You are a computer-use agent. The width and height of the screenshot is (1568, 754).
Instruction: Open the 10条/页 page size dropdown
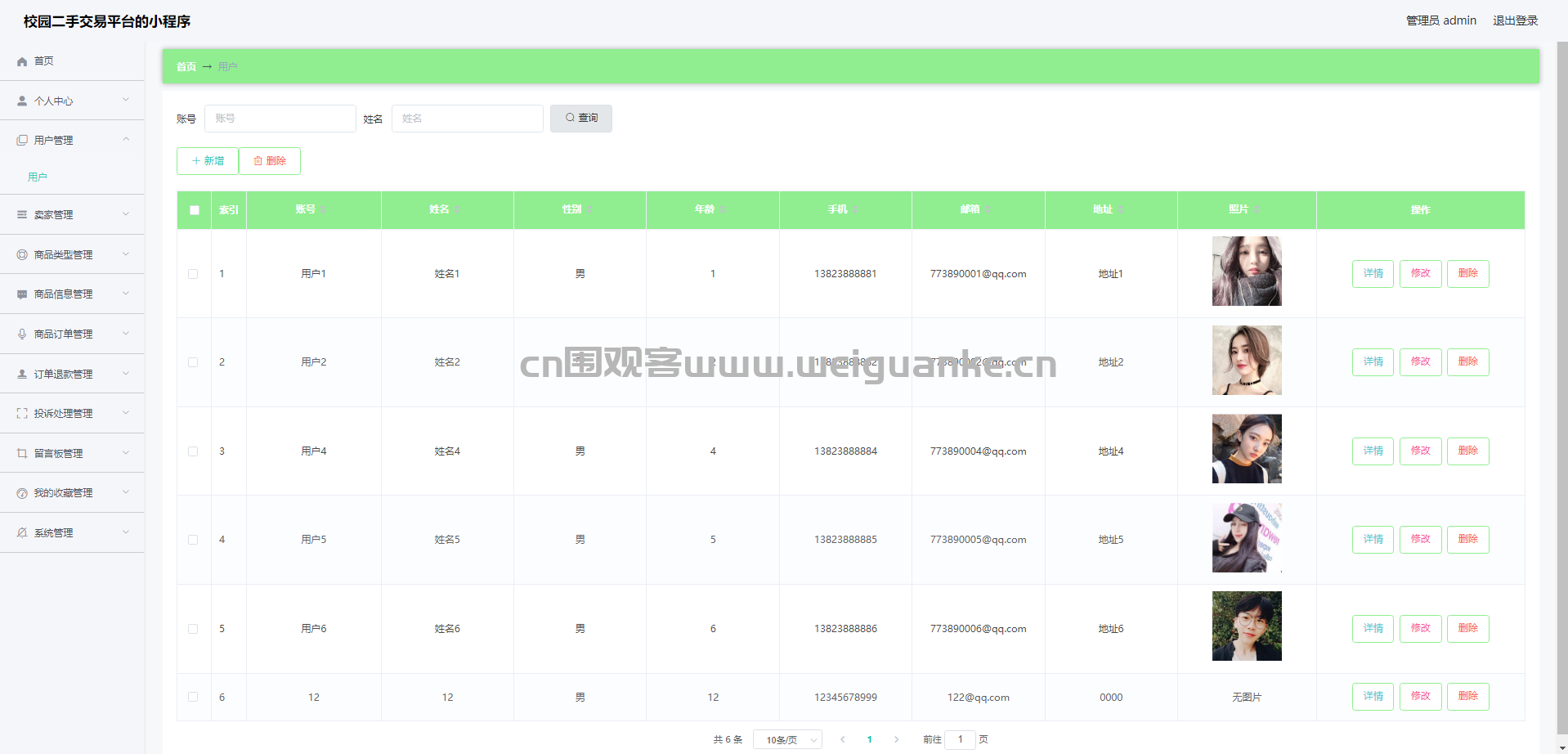tap(786, 739)
